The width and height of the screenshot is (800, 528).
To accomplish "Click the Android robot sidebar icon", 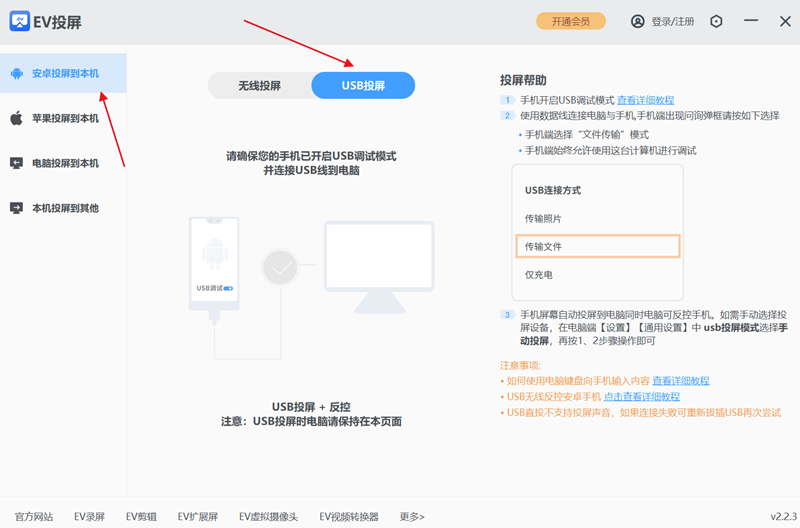I will point(17,73).
